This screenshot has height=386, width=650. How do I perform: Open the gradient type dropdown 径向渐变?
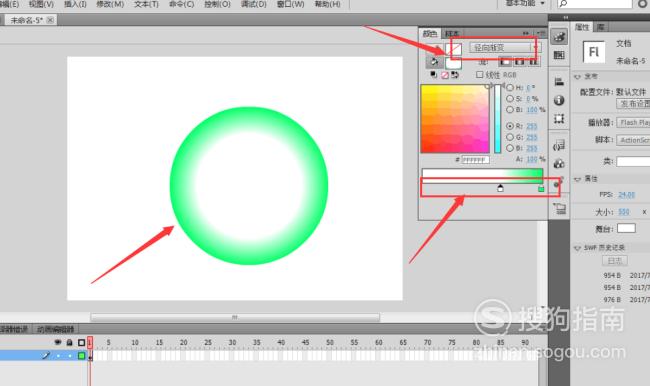(505, 48)
